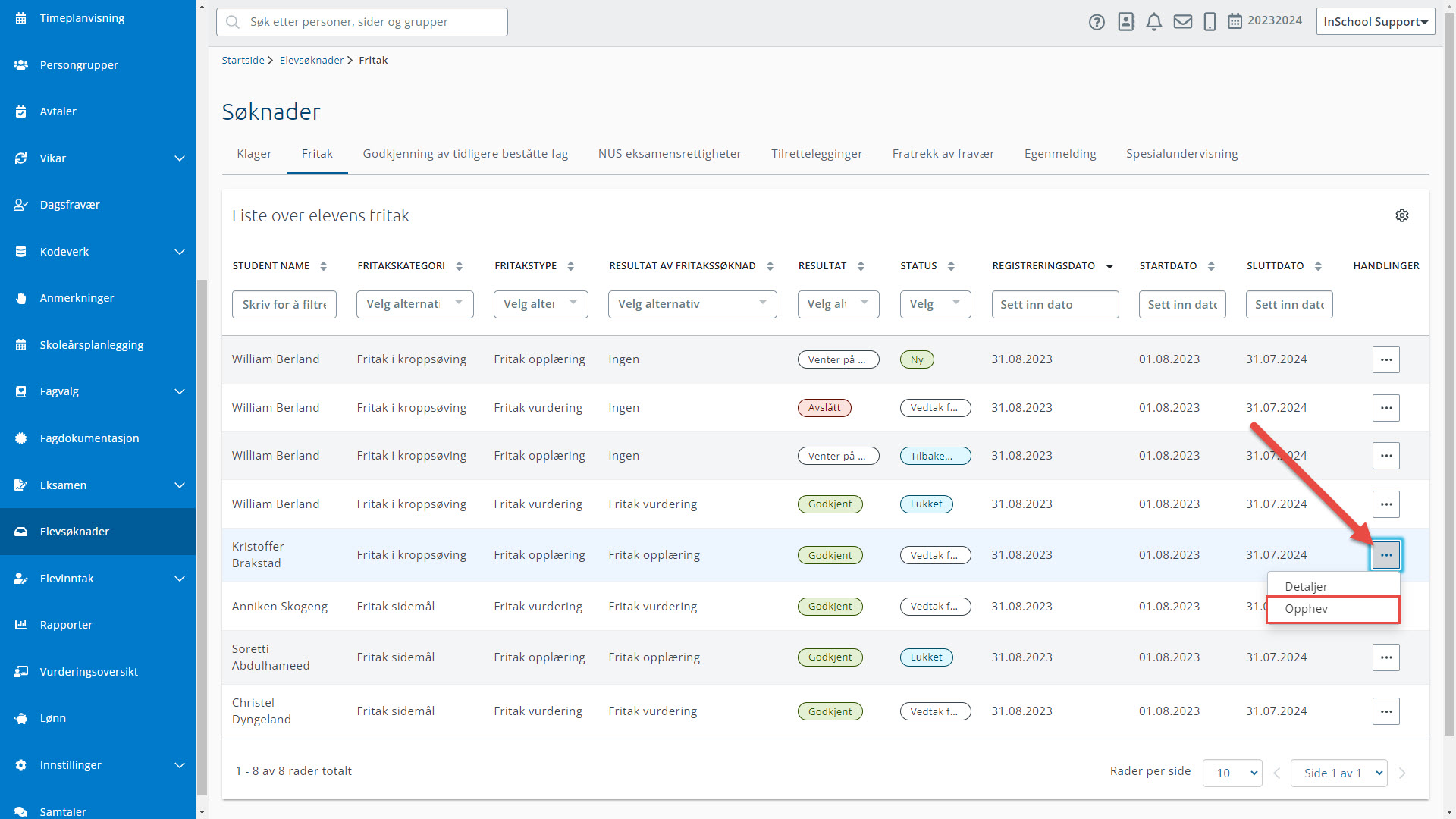Screen dimensions: 1456x819
Task: Open the Resultat filter dropdown
Action: tap(838, 304)
